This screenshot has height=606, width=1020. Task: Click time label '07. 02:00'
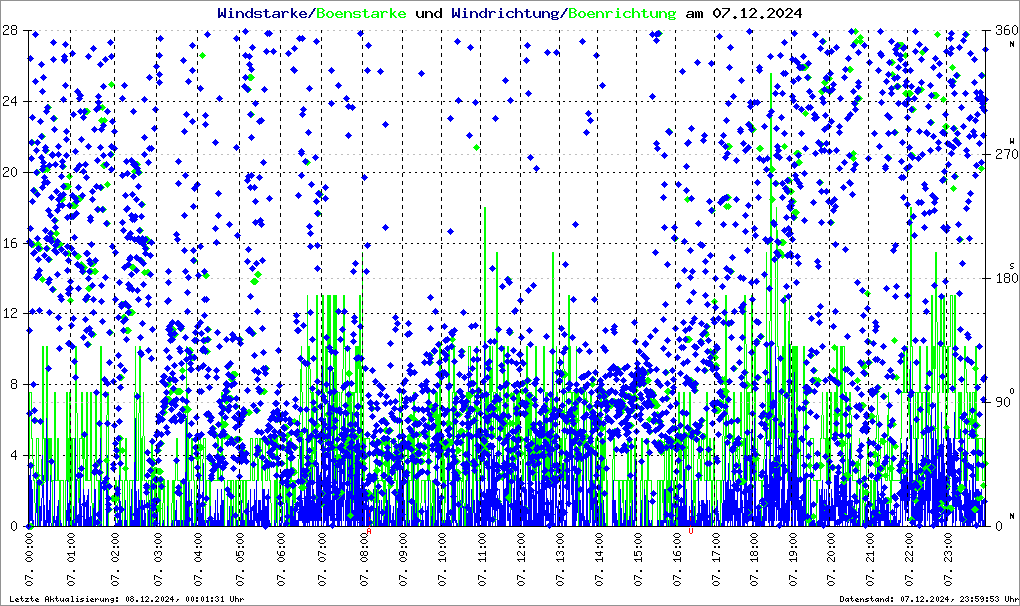115,559
